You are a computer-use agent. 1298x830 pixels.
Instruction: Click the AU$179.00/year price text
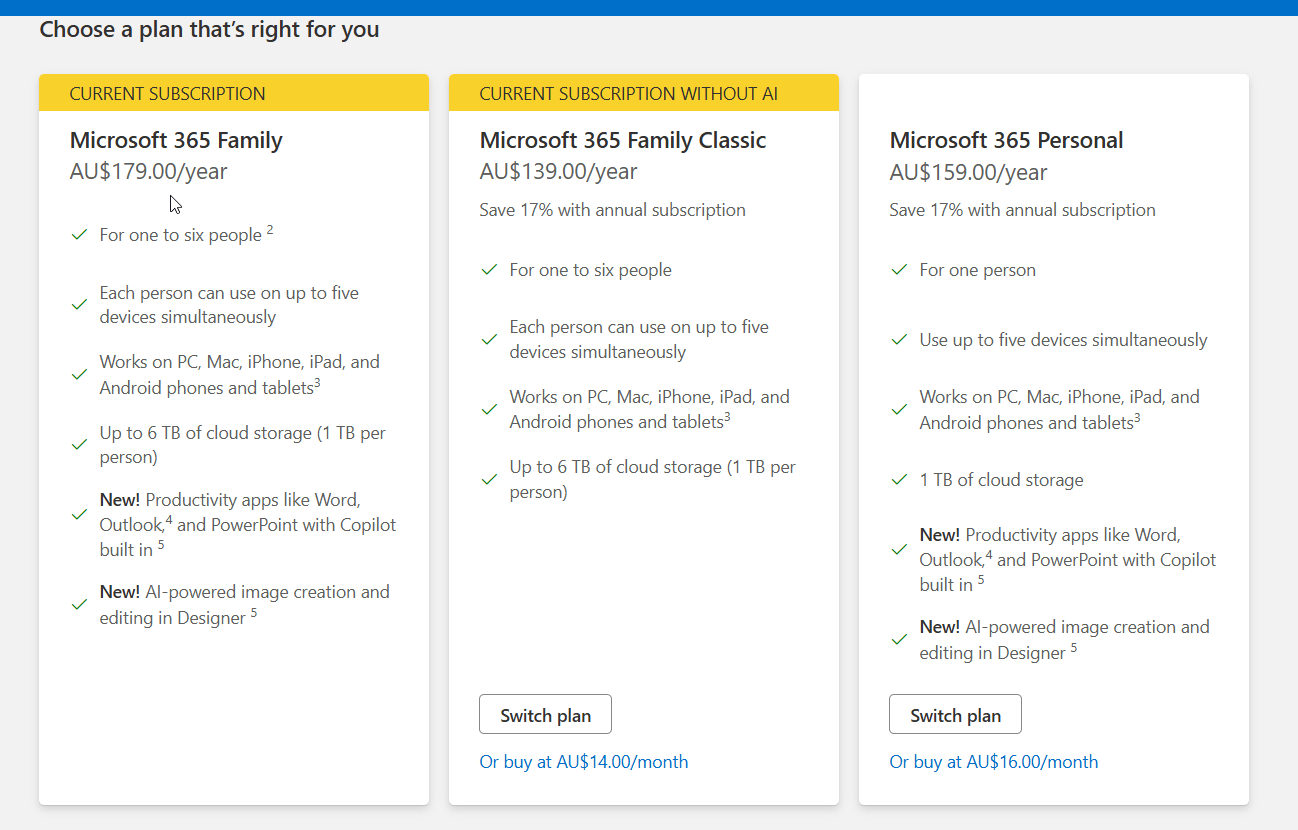149,171
